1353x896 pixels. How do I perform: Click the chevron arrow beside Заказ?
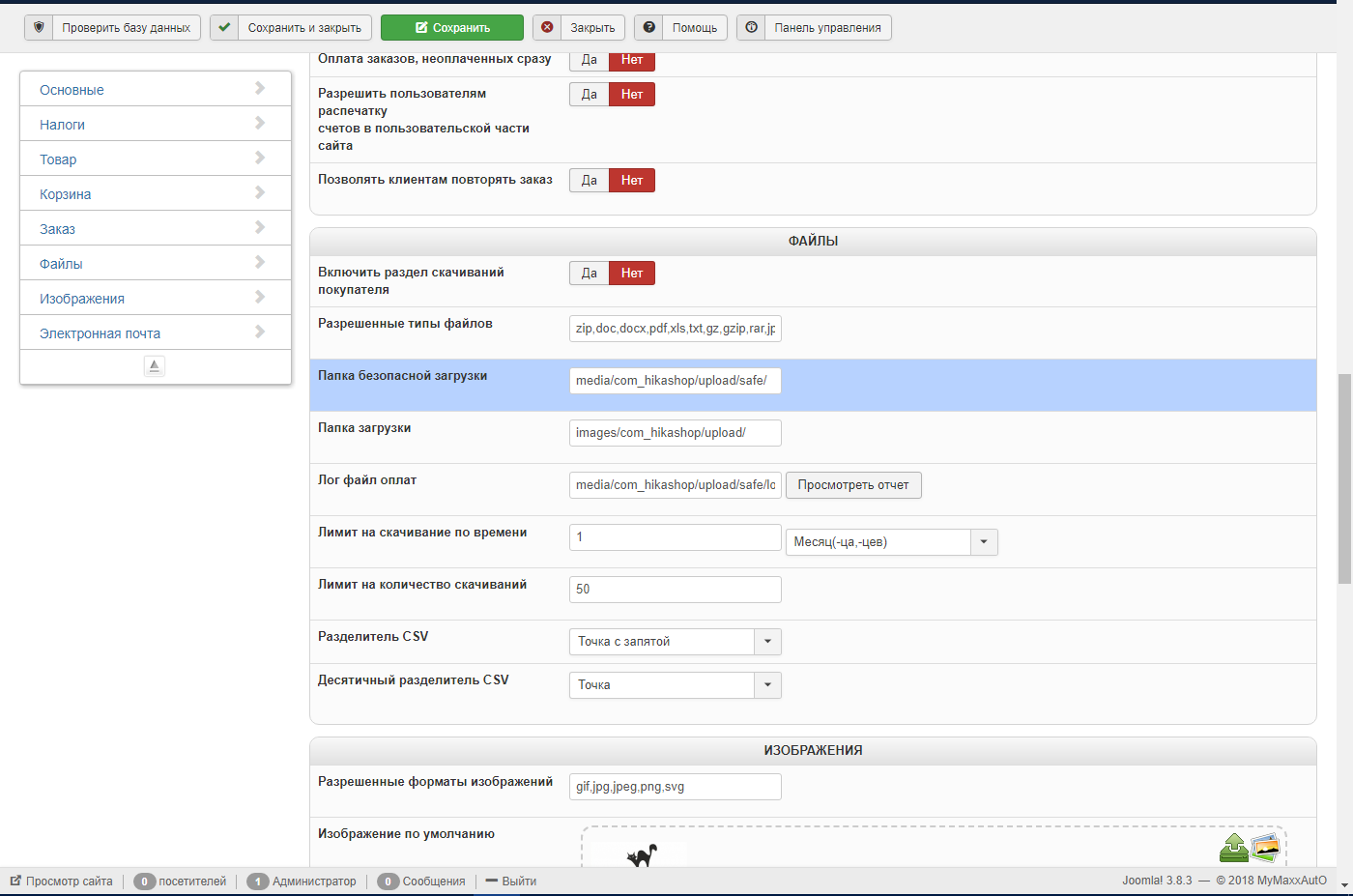[260, 227]
